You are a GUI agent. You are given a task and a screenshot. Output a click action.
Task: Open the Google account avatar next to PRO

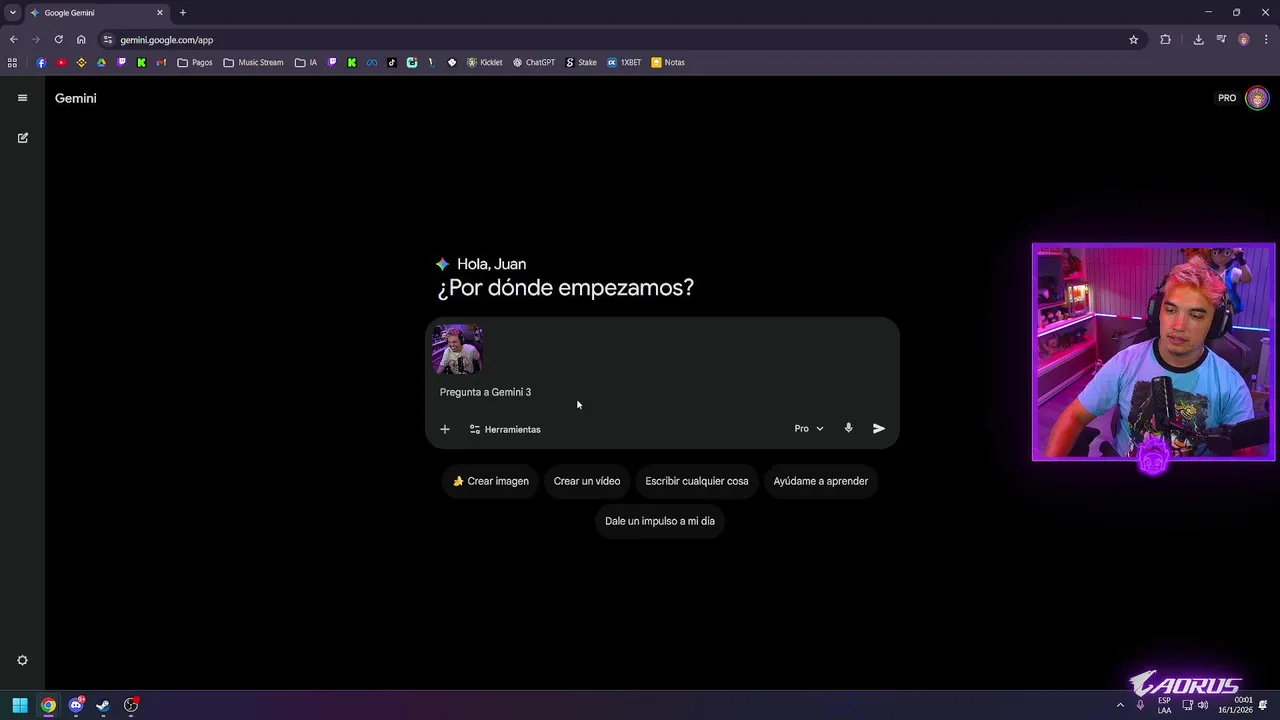[x=1257, y=98]
